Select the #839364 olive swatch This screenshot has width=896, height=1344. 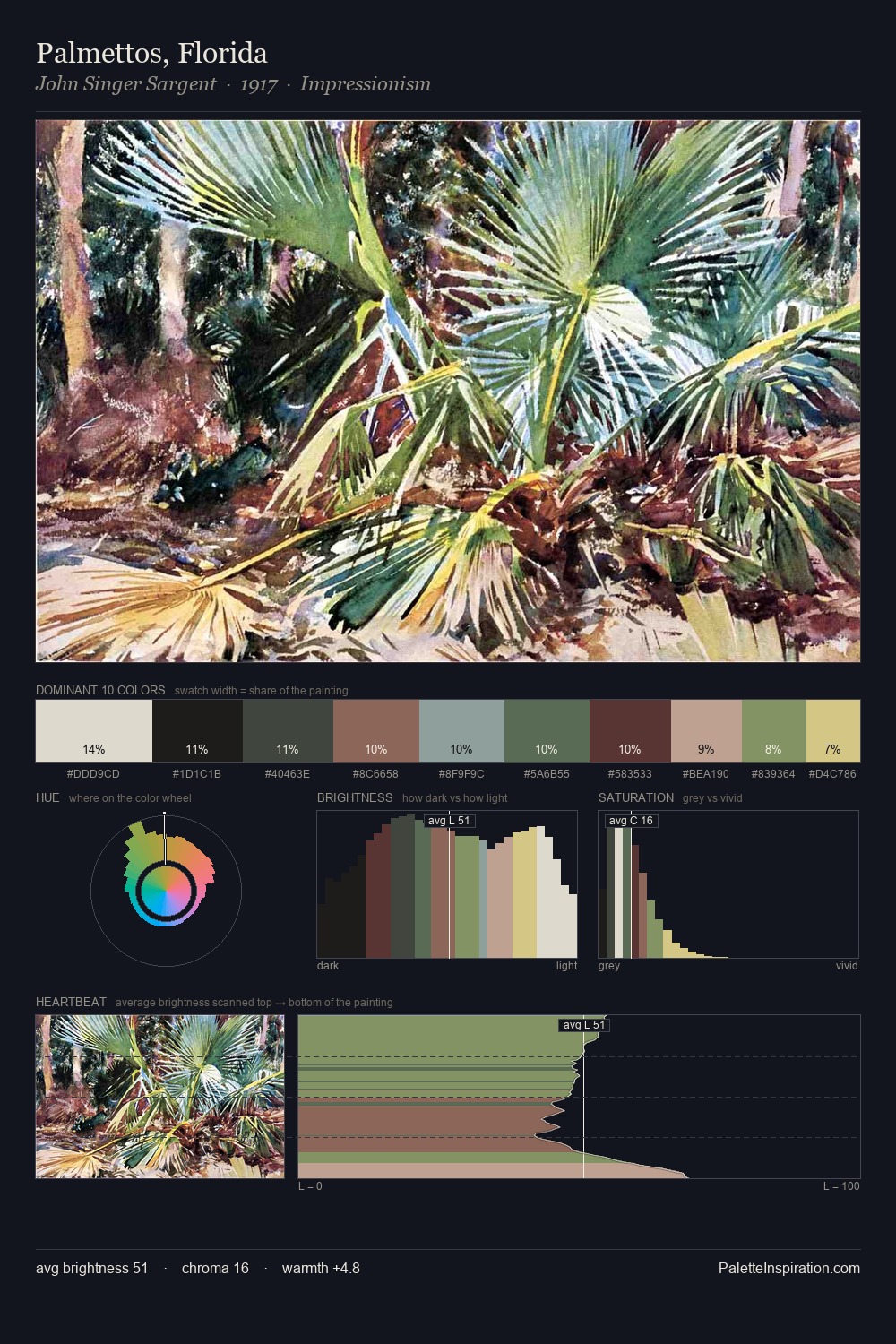[x=774, y=731]
